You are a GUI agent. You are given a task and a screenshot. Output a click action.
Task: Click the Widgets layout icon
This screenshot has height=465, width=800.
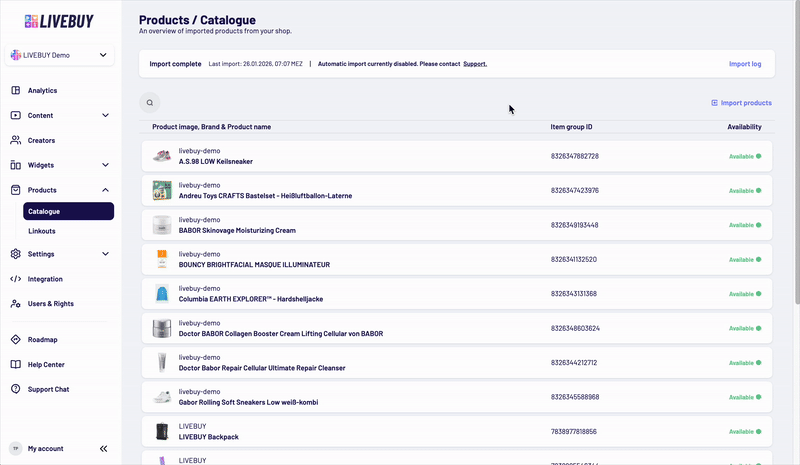(x=16, y=165)
